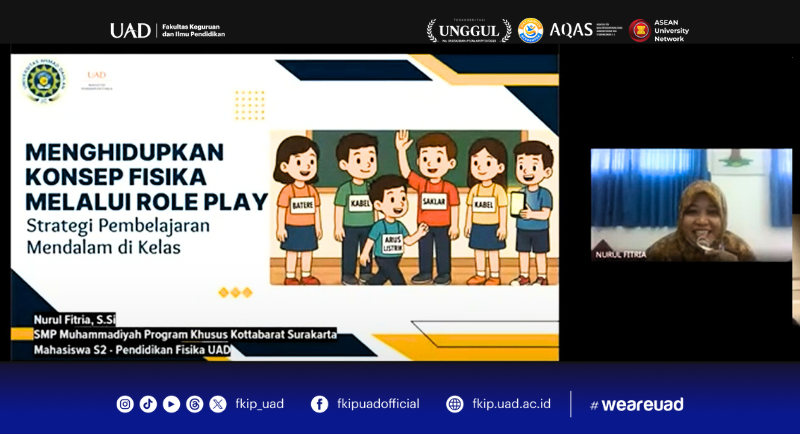Select the Threads icon in footer
Viewport: 800px width, 434px height.
(x=194, y=404)
